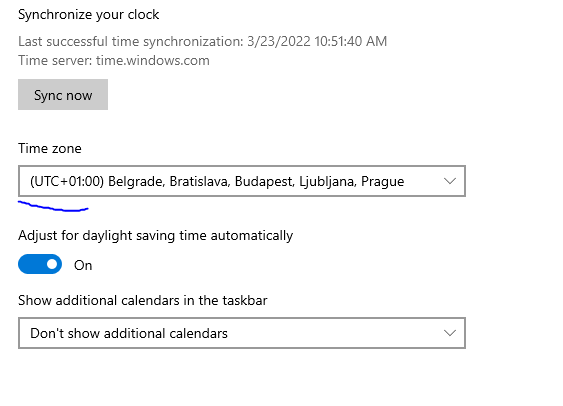Screen dimensions: 563x406
Task: Click the word Prague in the time zone box
Action: pos(382,182)
